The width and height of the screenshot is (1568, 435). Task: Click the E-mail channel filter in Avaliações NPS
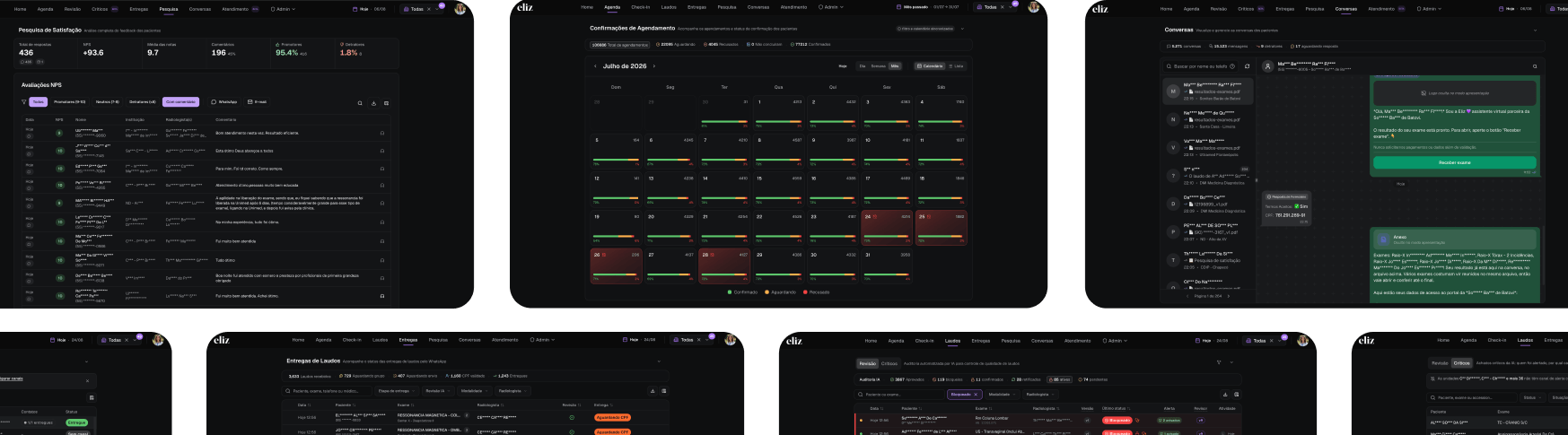[257, 102]
